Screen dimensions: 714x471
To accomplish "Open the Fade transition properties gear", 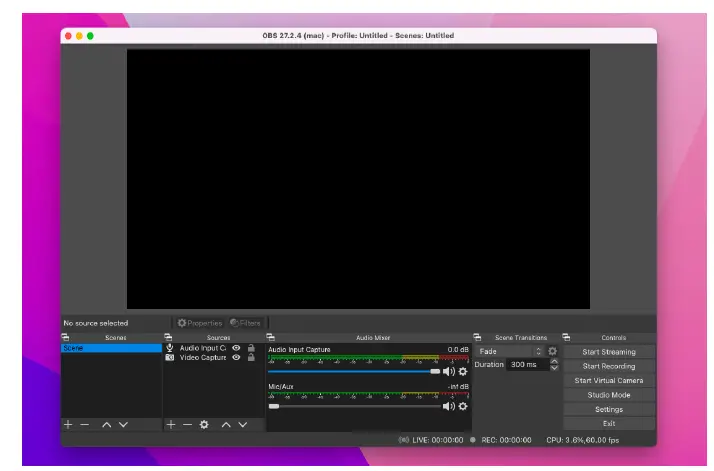I will click(552, 352).
